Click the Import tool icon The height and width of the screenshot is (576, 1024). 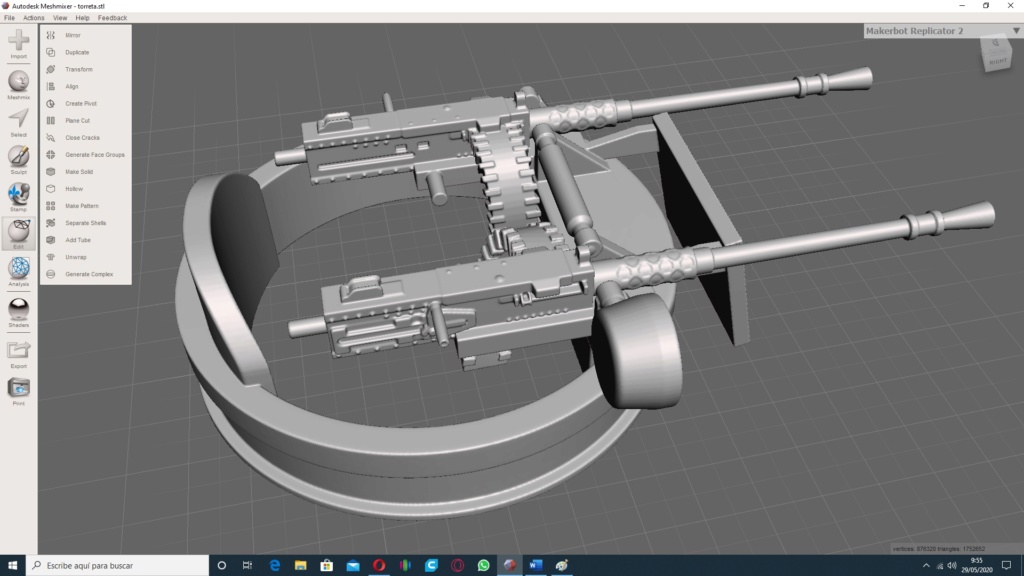[18, 40]
